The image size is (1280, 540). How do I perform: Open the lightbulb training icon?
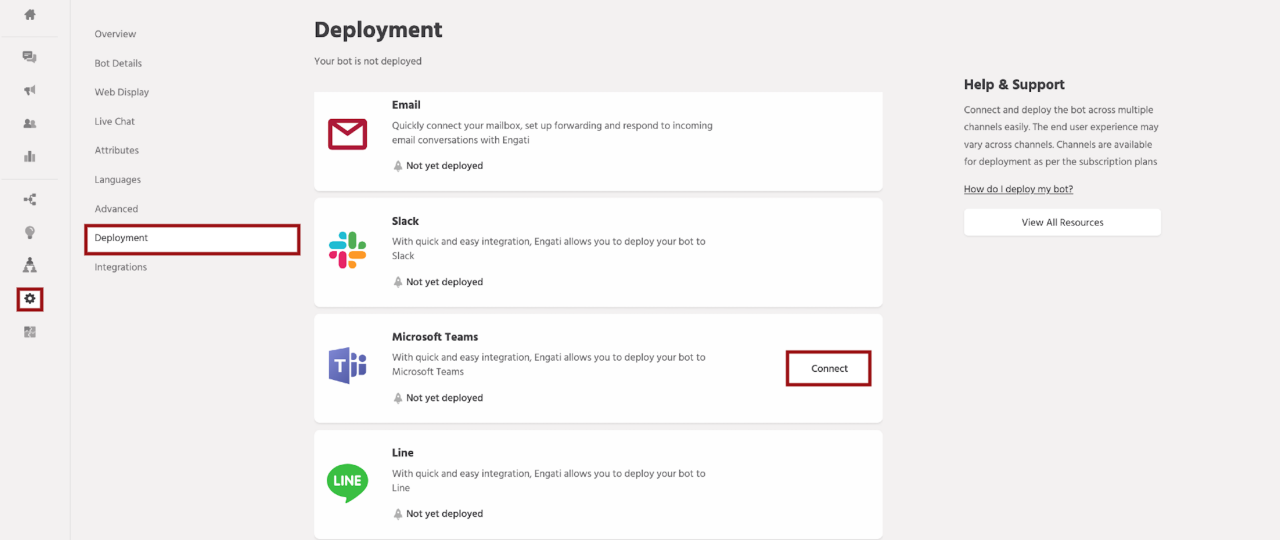coord(30,232)
